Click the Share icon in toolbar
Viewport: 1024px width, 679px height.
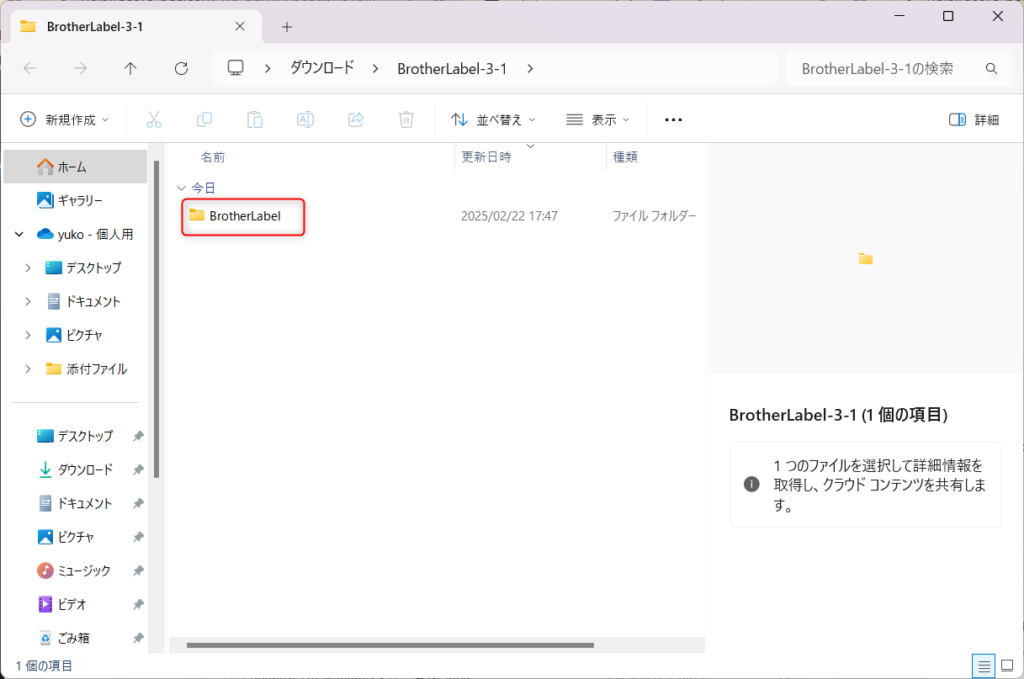[356, 119]
